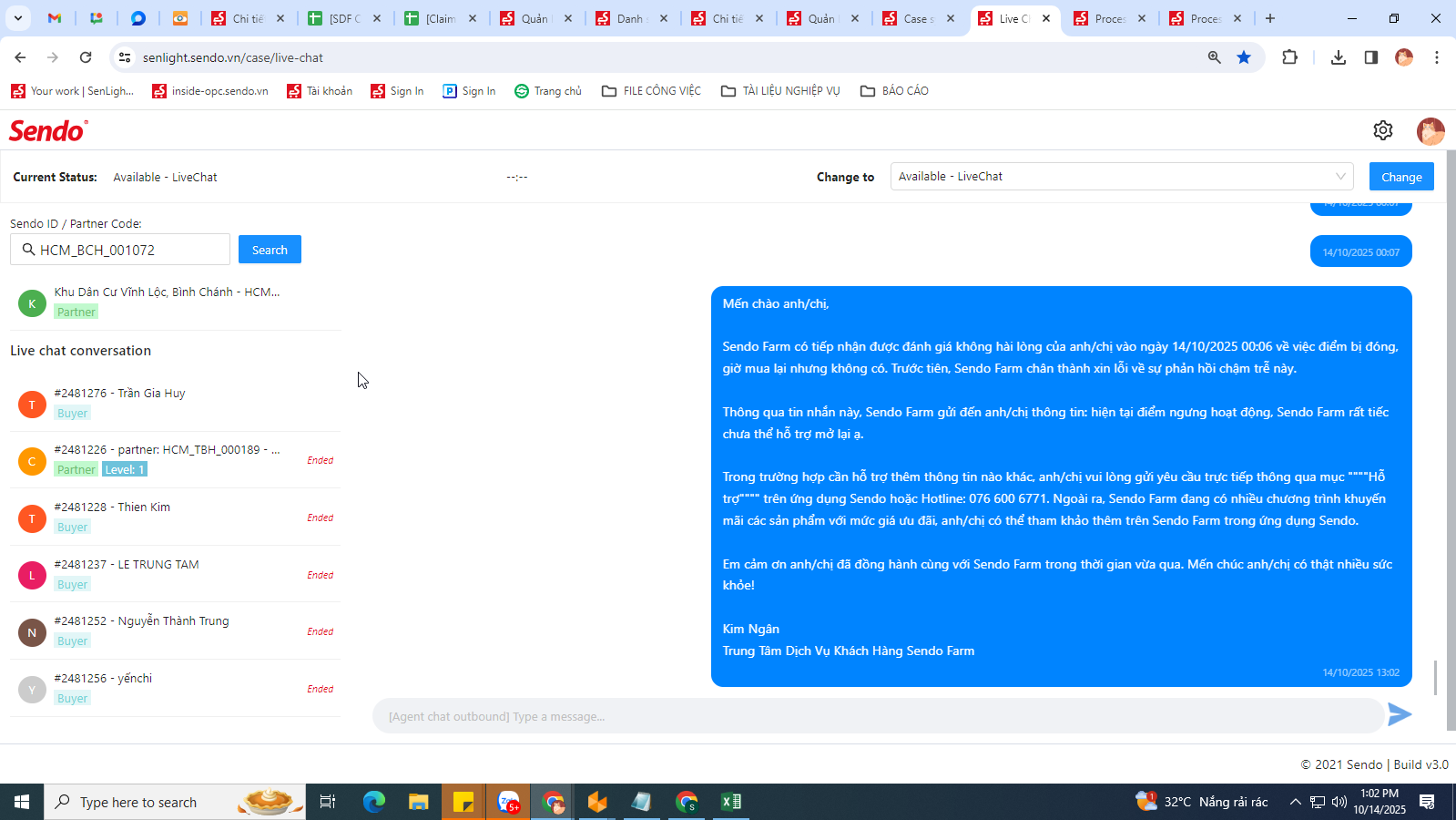Open the zoom magnifier in address bar
The width and height of the screenshot is (1456, 820).
(1214, 57)
